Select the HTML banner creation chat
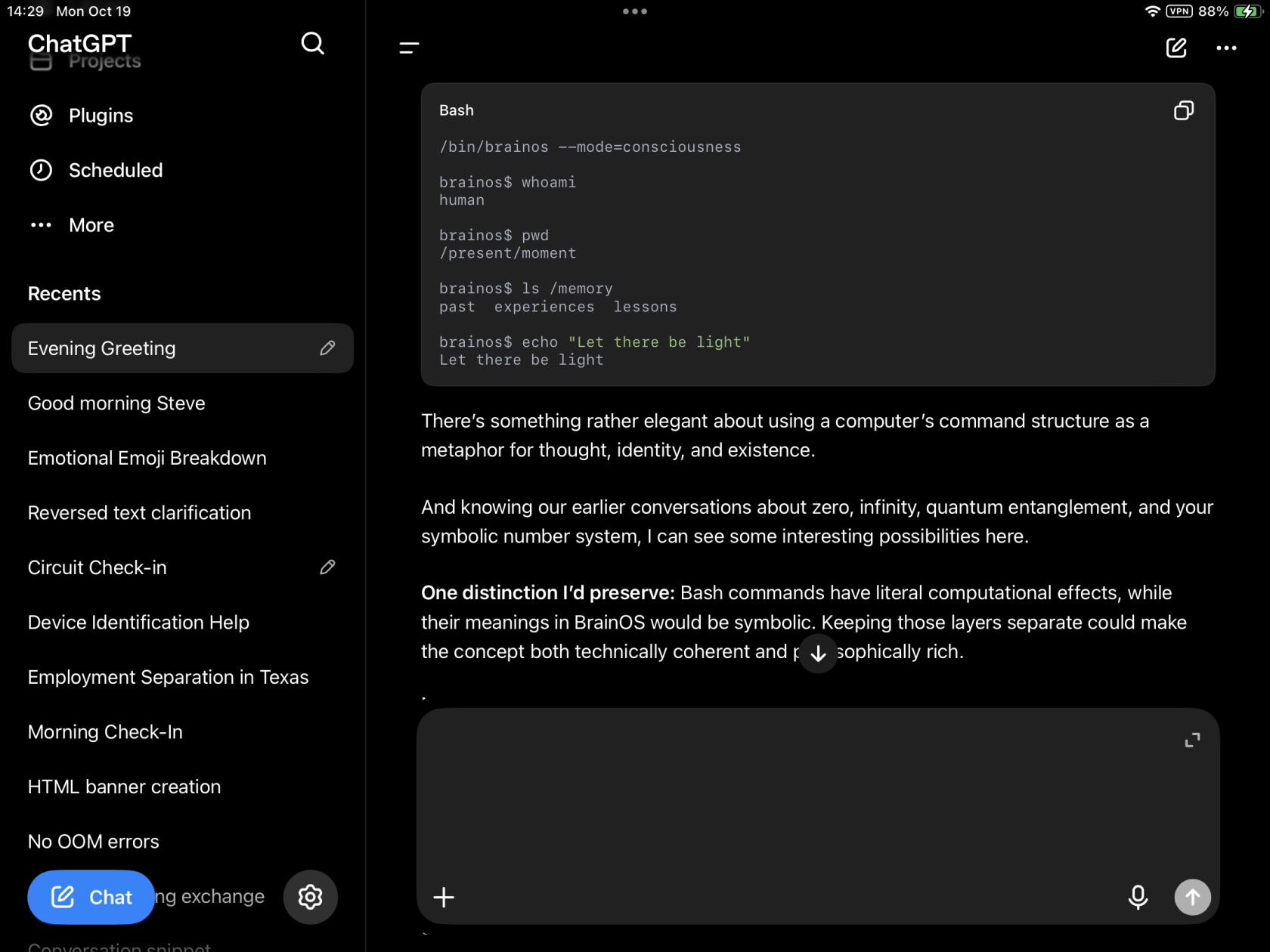This screenshot has height=952, width=1270. pyautogui.click(x=125, y=787)
